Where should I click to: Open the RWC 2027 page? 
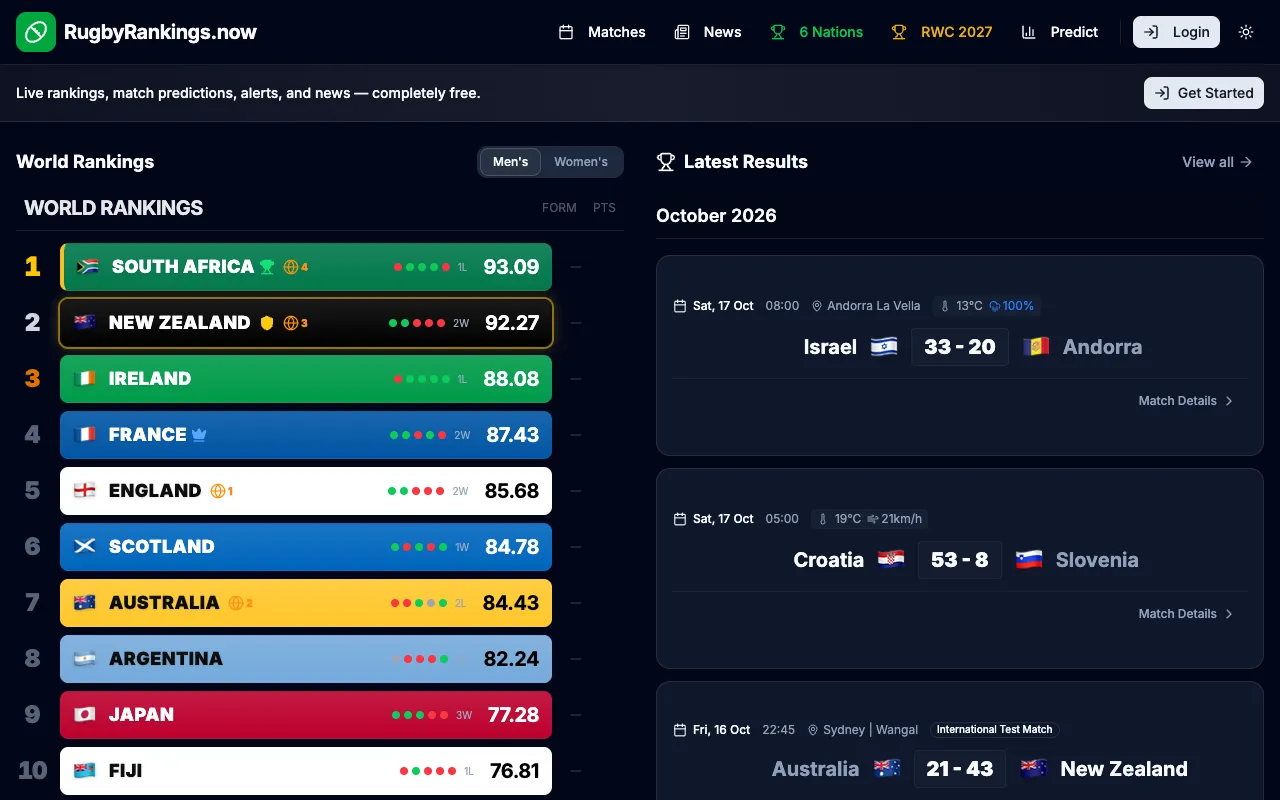942,32
